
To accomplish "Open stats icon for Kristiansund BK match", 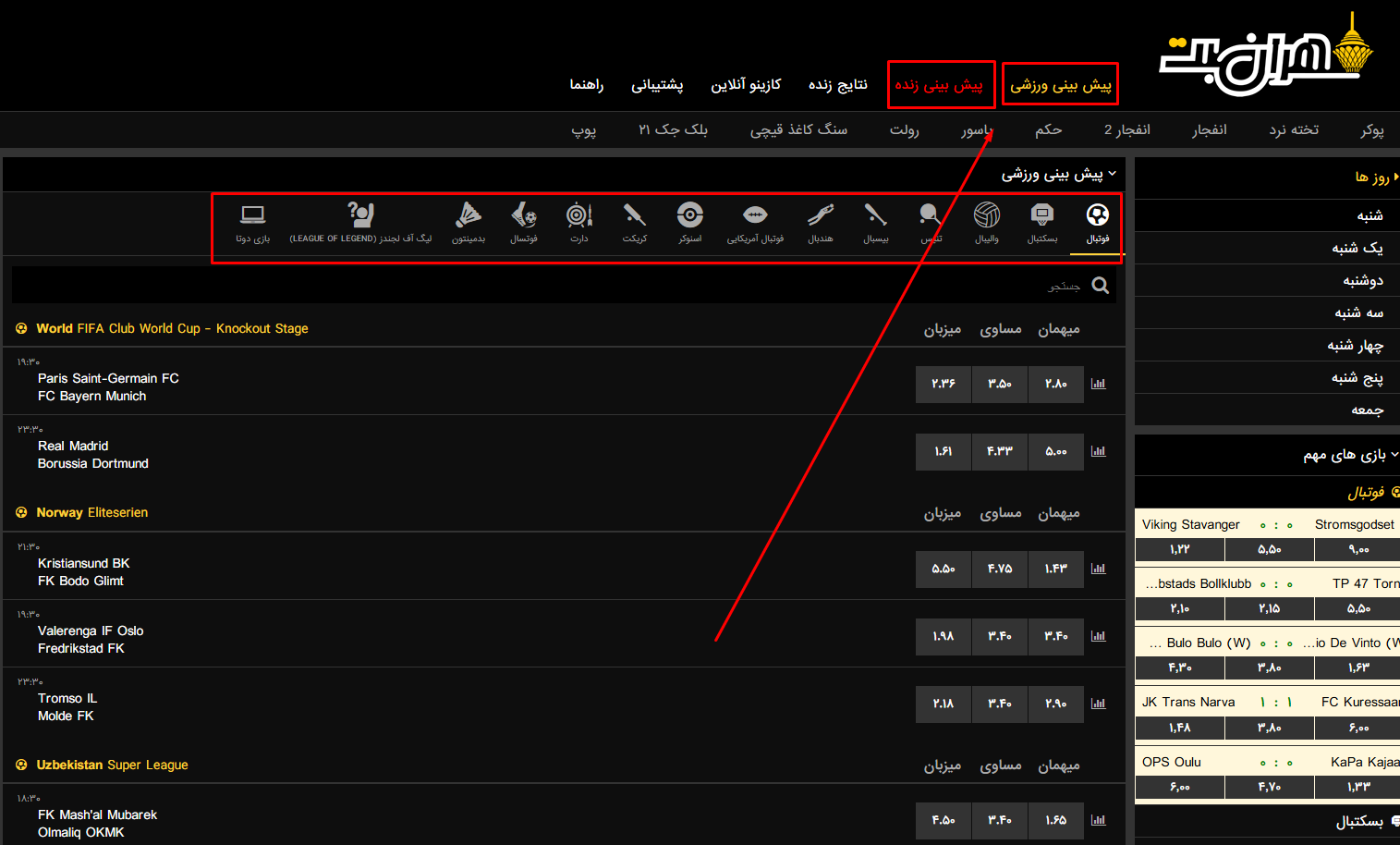I will [1098, 569].
